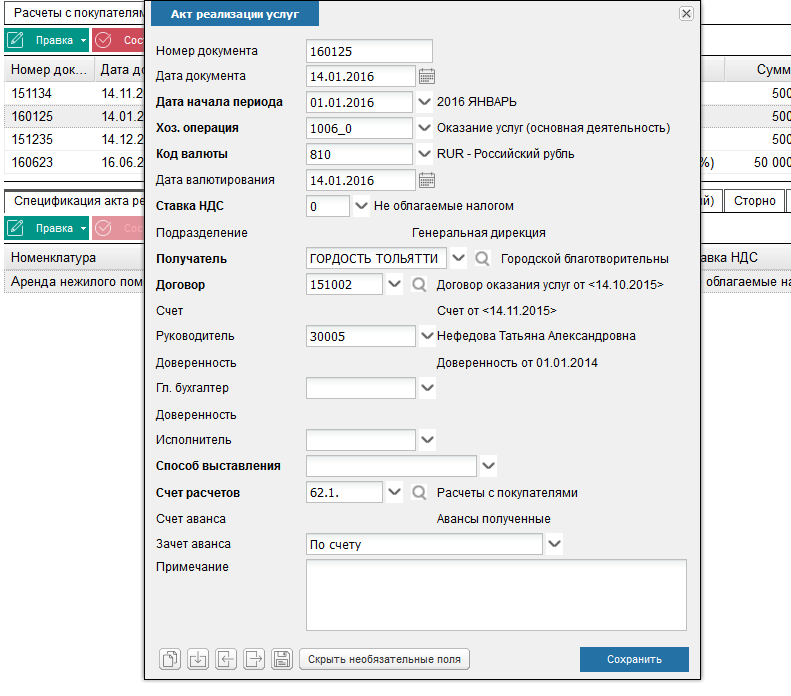The height and width of the screenshot is (696, 791).
Task: Select Расчеты с покупателями tab
Action: click(76, 13)
